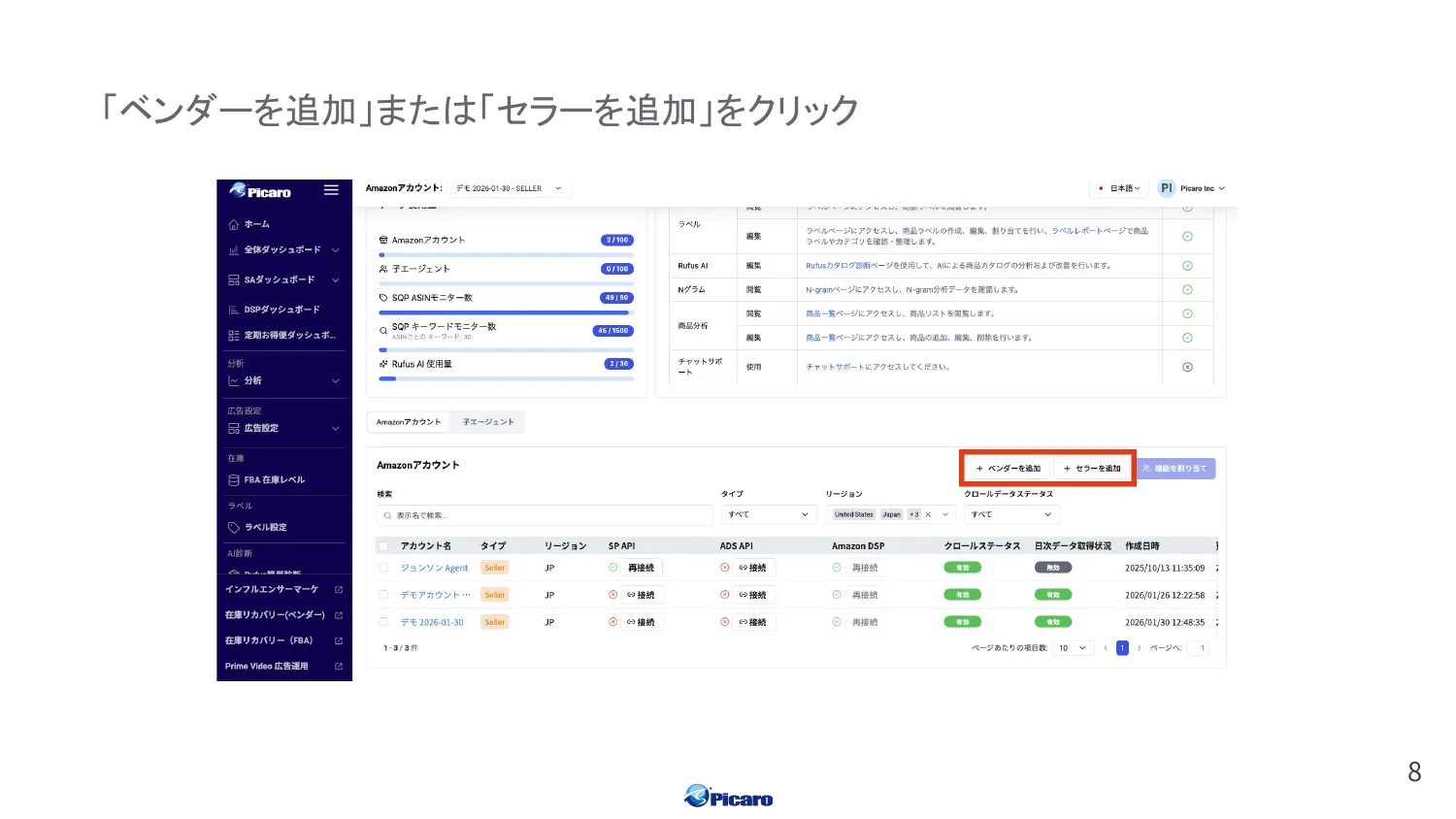Click the x status icon in チャットサポート row

[1187, 367]
